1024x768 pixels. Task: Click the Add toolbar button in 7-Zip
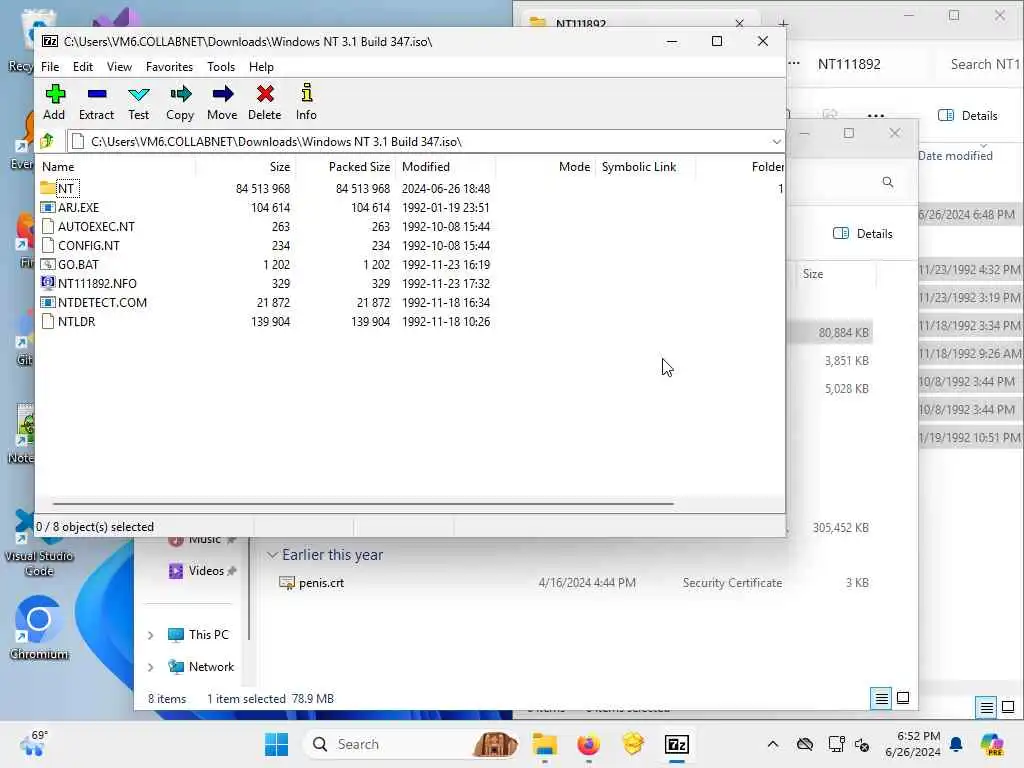[x=54, y=103]
